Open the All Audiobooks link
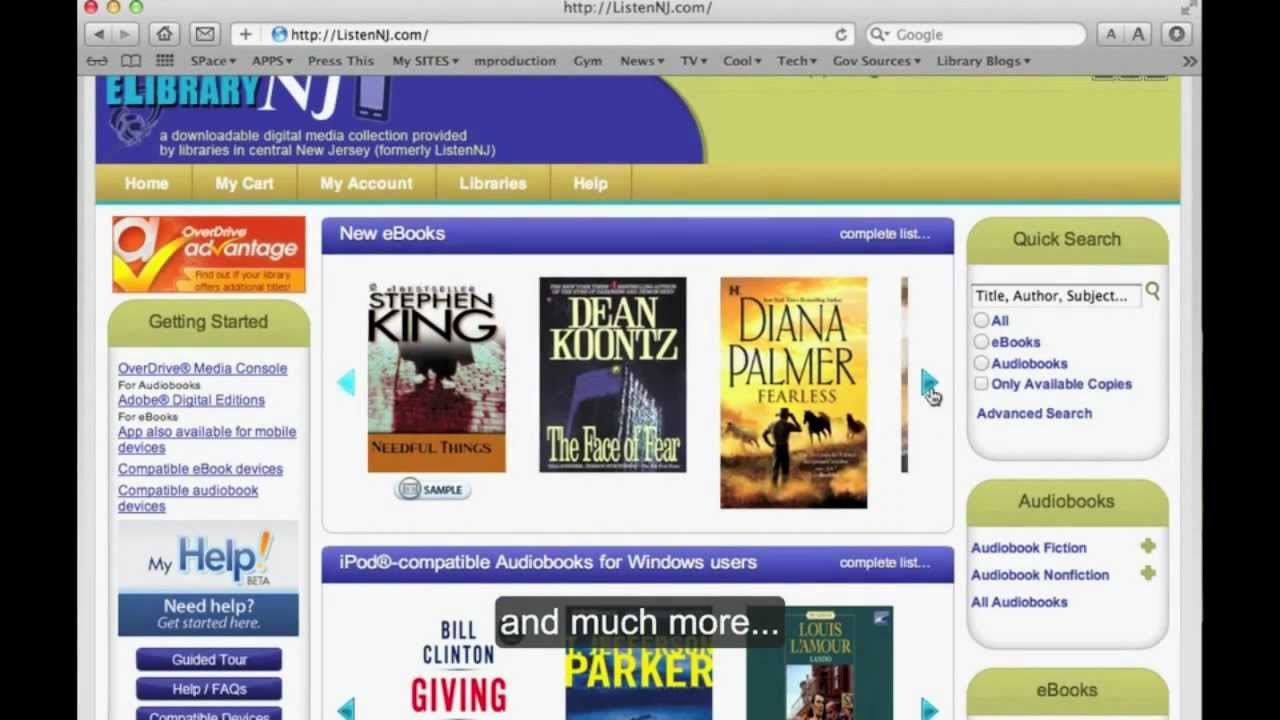The height and width of the screenshot is (720, 1280). pyautogui.click(x=1019, y=602)
